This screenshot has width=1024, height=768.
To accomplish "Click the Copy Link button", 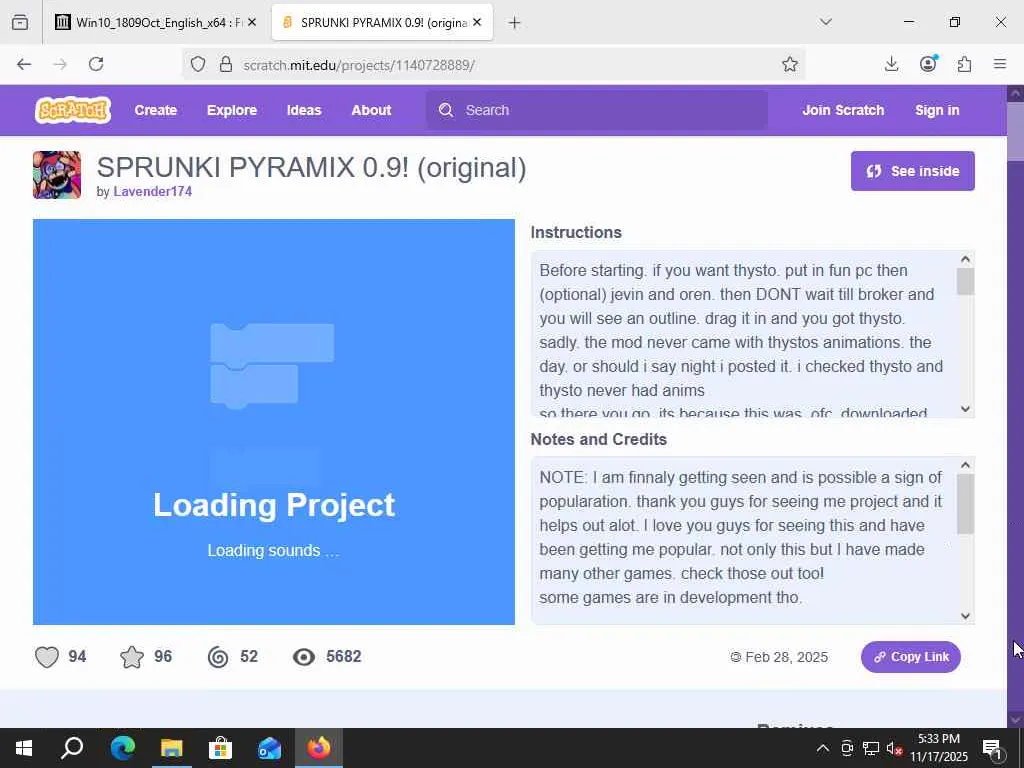I will pyautogui.click(x=910, y=657).
